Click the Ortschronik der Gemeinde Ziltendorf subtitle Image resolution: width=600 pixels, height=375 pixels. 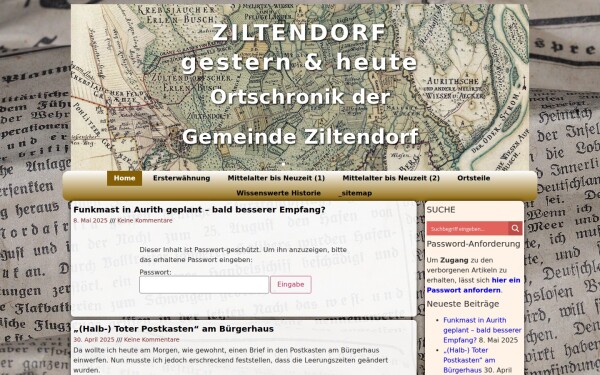pos(300,117)
